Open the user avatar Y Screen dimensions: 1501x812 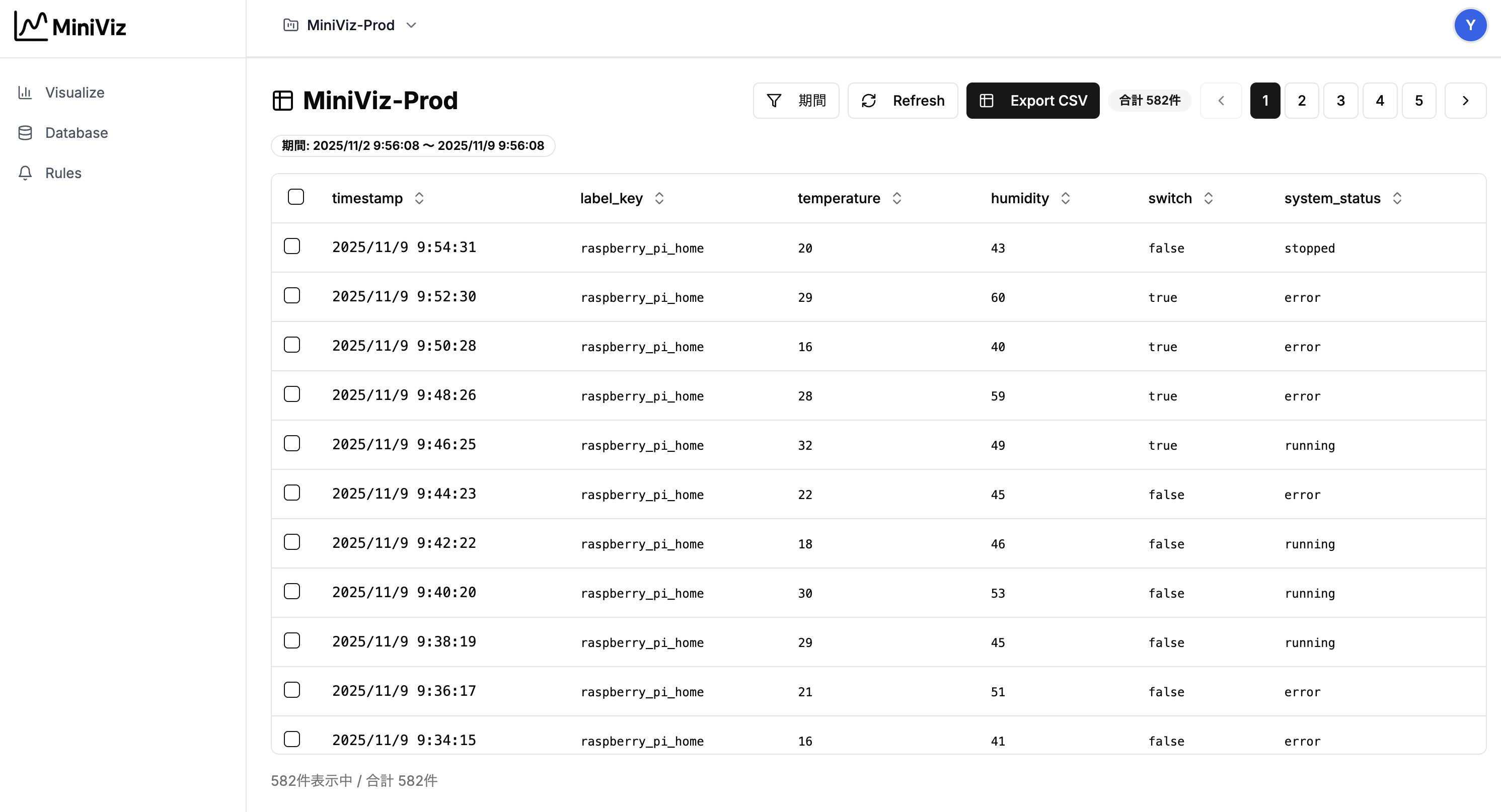point(1470,25)
